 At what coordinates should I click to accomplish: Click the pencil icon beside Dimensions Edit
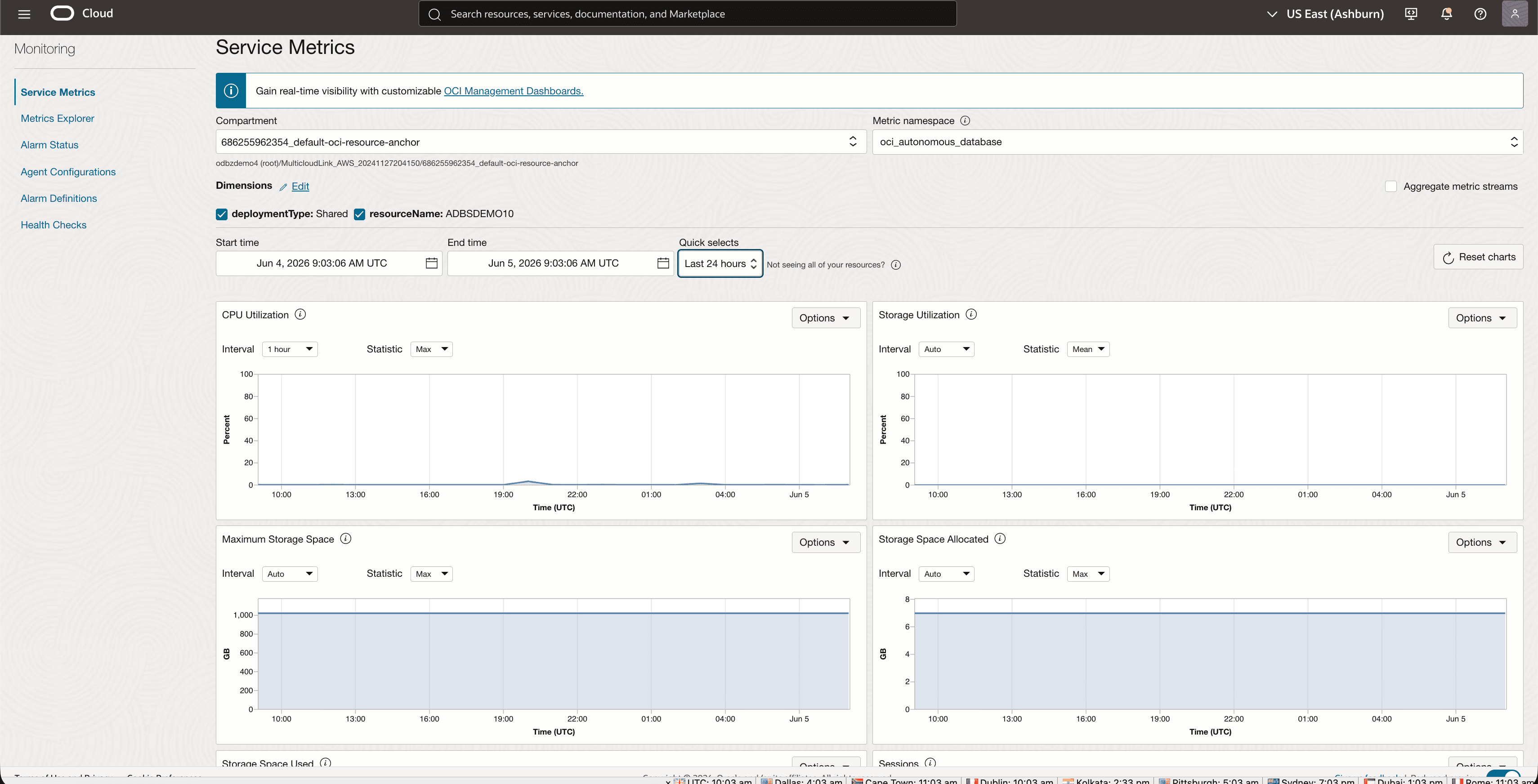(x=283, y=187)
